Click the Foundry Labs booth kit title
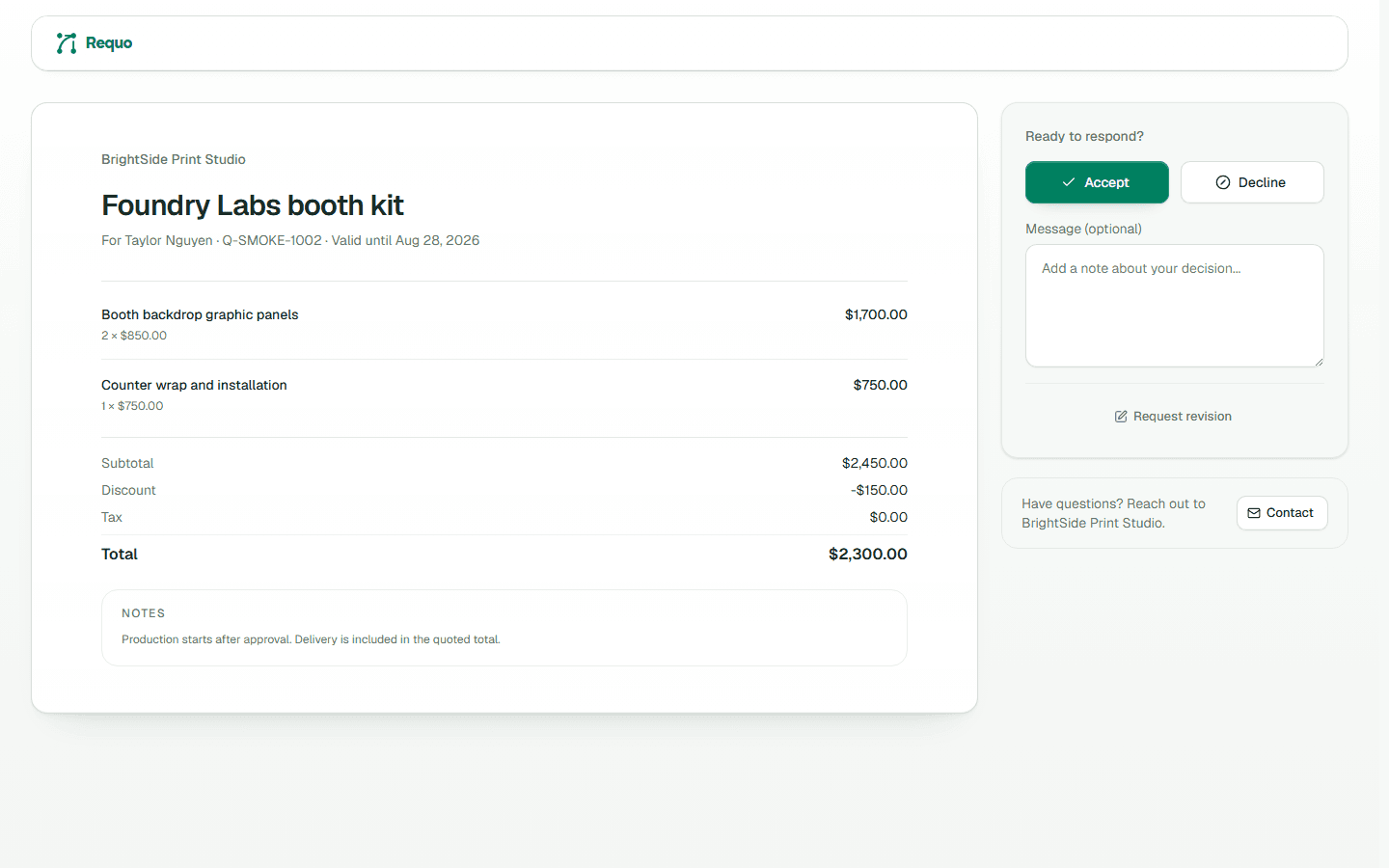Viewport: 1389px width, 868px height. click(253, 205)
